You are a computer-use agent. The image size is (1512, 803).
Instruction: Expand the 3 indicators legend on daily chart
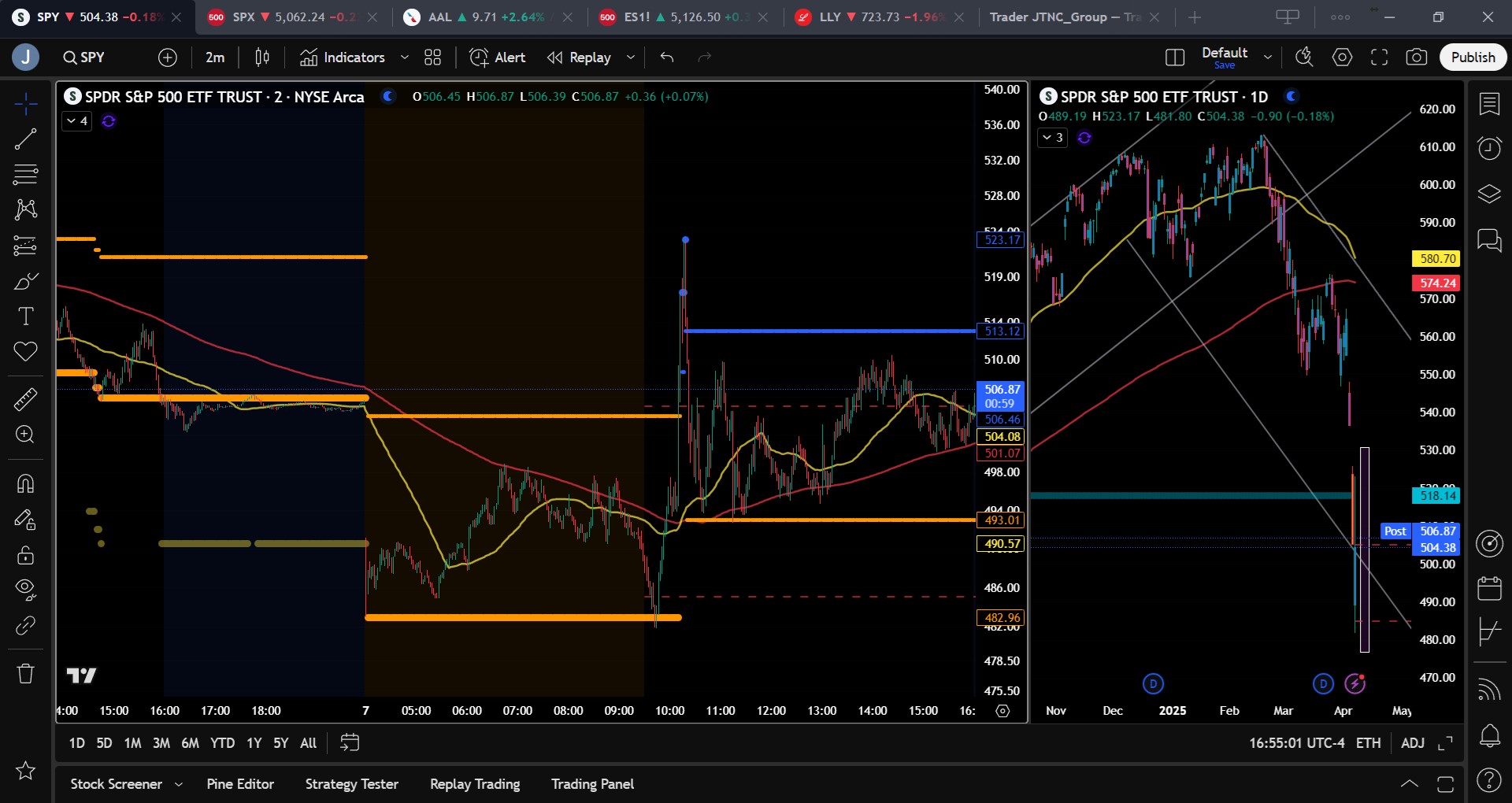(1053, 138)
